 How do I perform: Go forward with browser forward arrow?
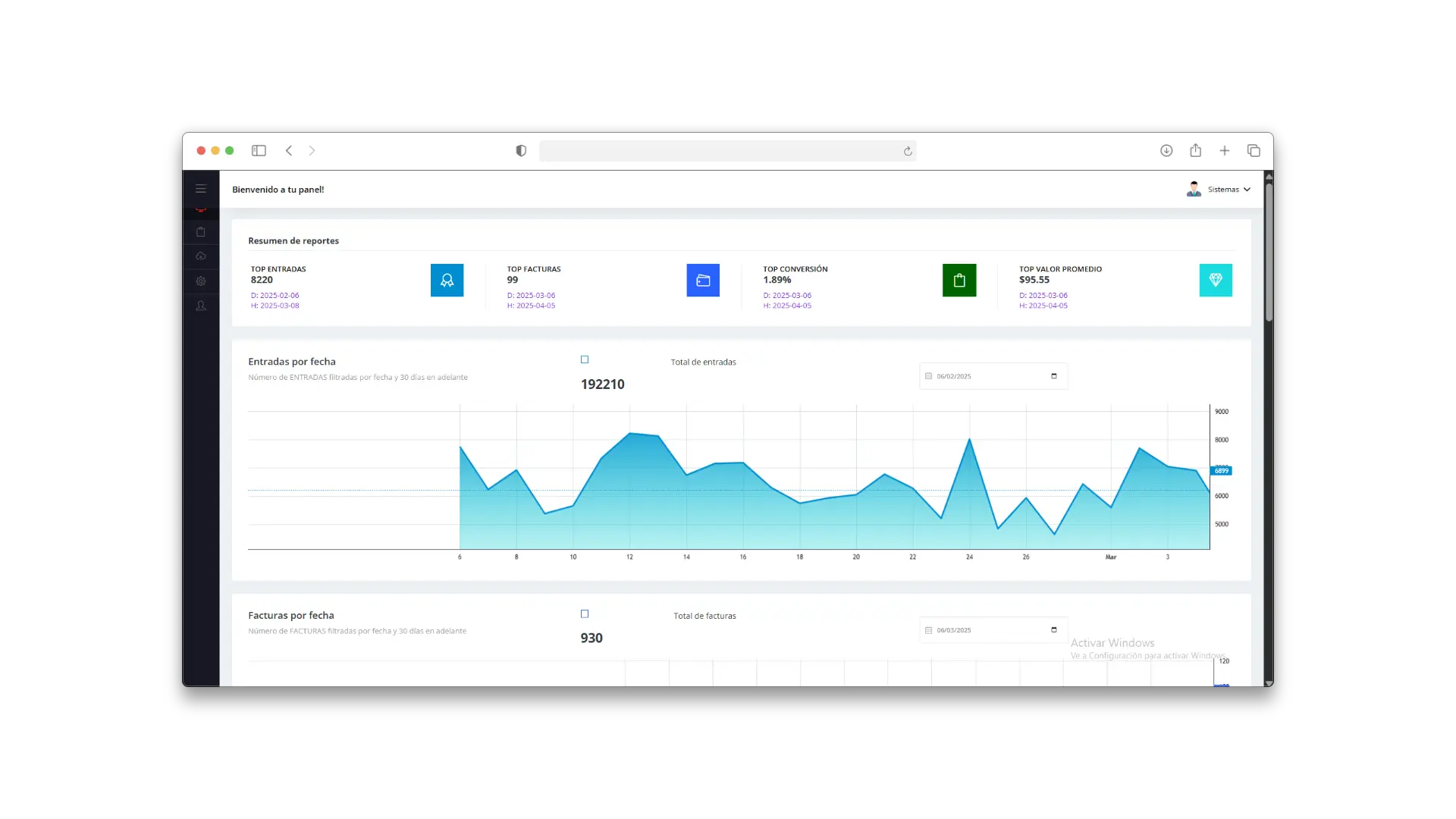click(x=312, y=151)
